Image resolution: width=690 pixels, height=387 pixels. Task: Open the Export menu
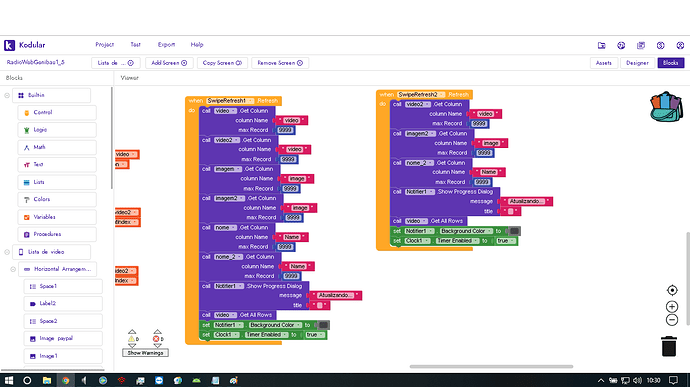tap(166, 45)
